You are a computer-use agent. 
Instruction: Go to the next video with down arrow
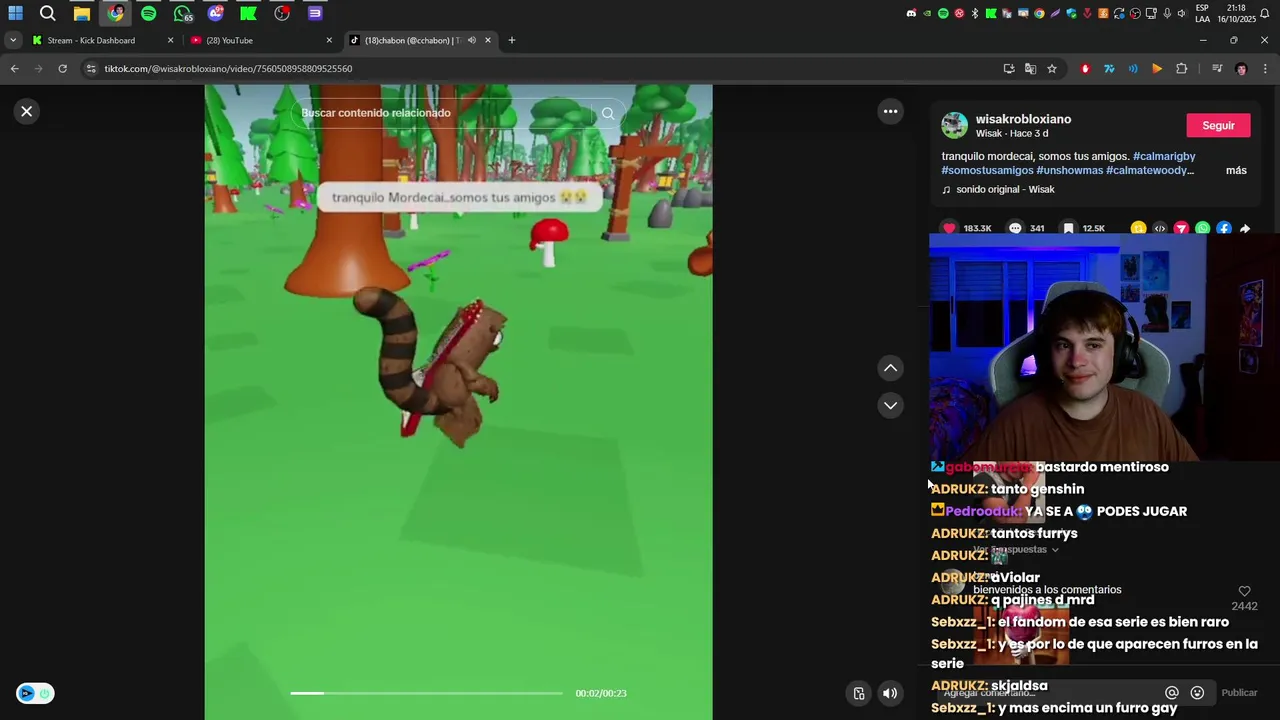[x=890, y=405]
